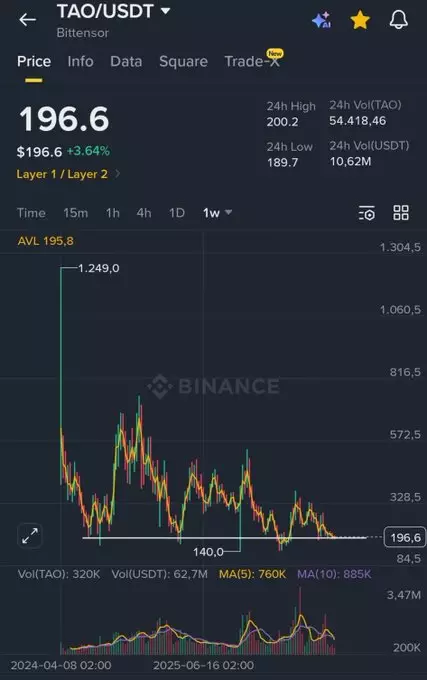Toggle the yellow favorite star
Image resolution: width=427 pixels, height=680 pixels.
(360, 20)
